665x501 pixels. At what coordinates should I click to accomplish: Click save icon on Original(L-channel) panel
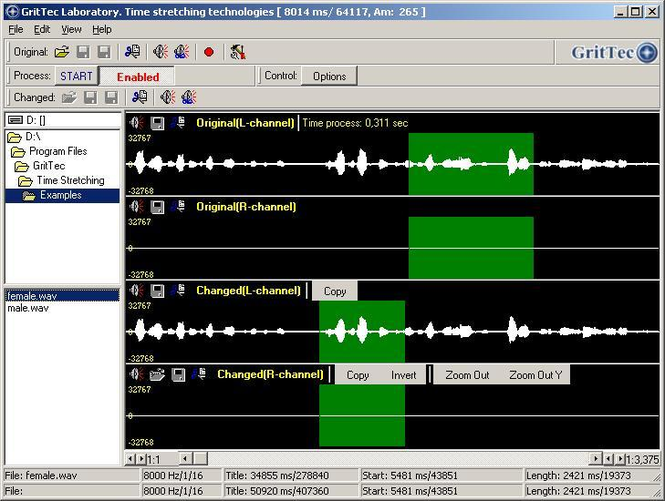coord(157,123)
